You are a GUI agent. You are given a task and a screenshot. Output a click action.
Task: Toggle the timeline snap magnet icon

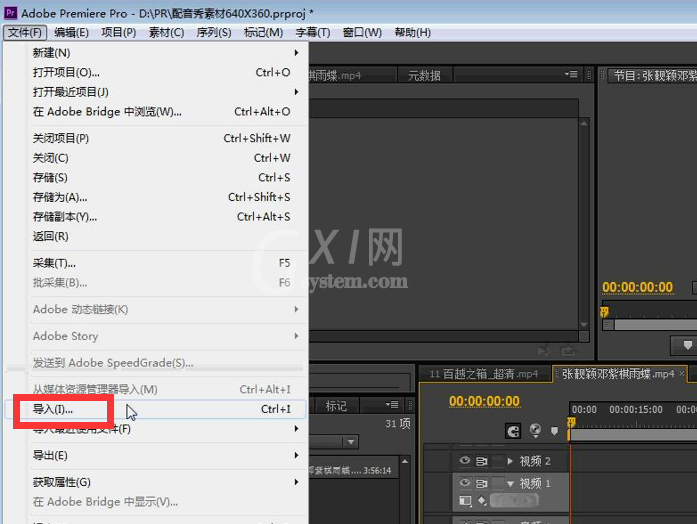(x=513, y=431)
